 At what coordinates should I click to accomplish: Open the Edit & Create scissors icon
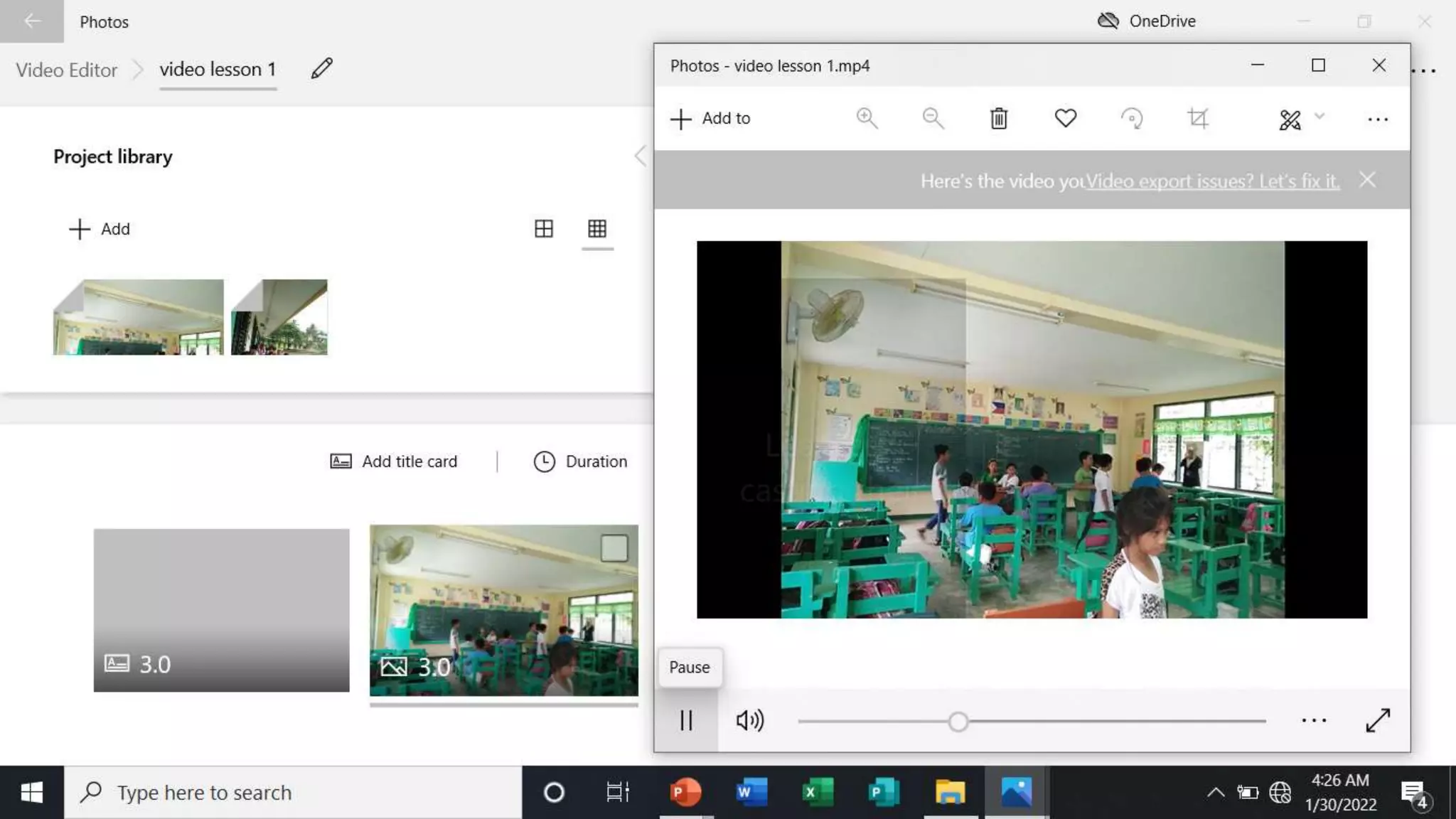1290,119
